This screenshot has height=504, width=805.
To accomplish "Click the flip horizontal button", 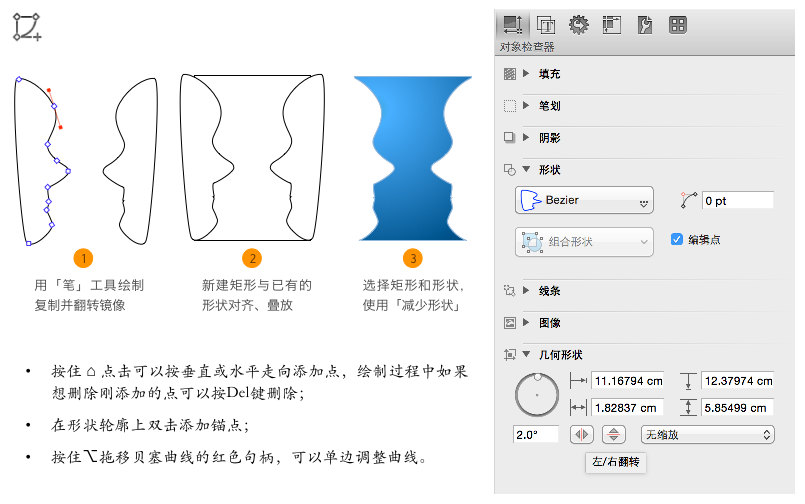I will pos(582,435).
